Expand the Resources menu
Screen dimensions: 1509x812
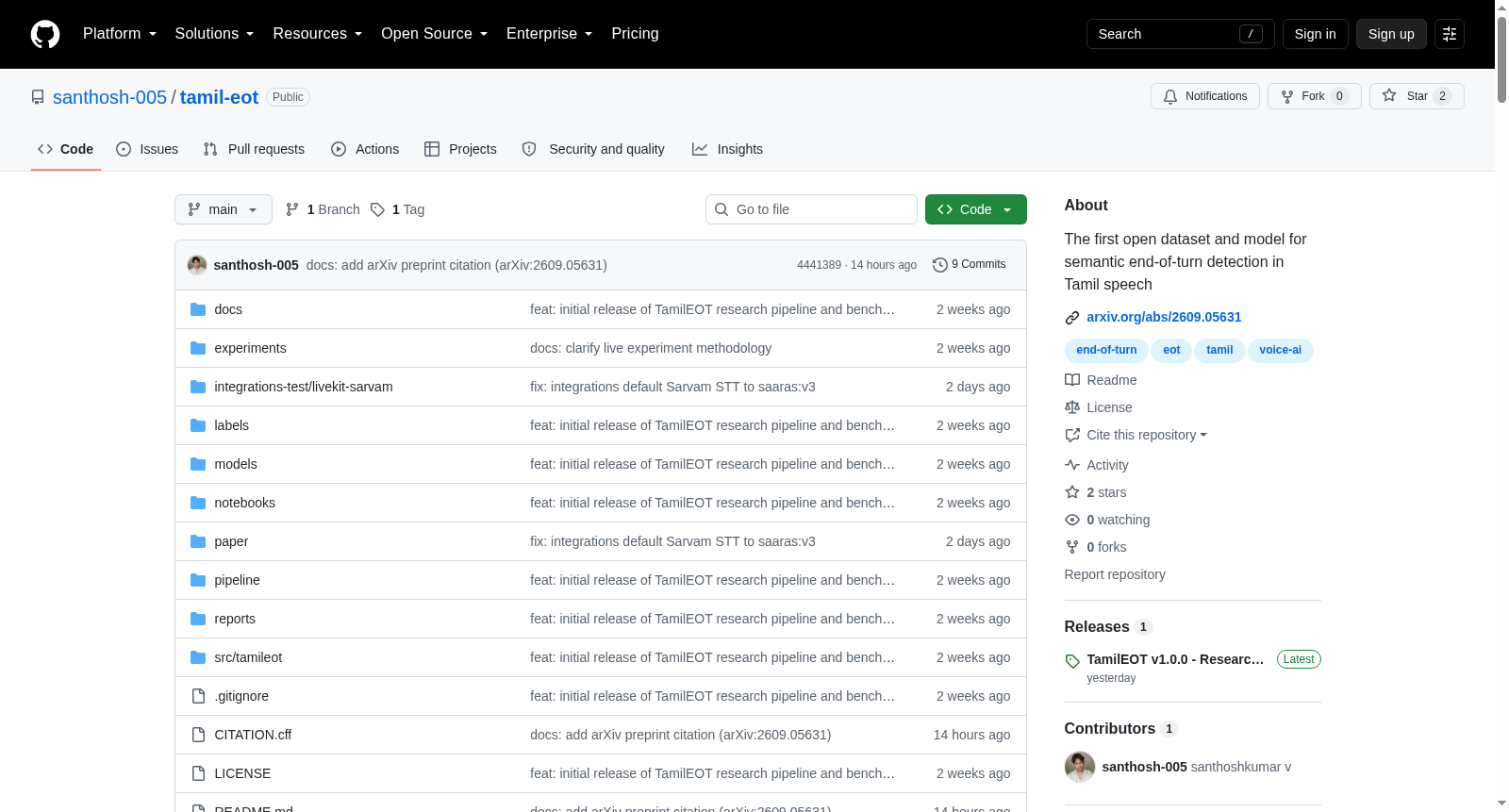[317, 34]
